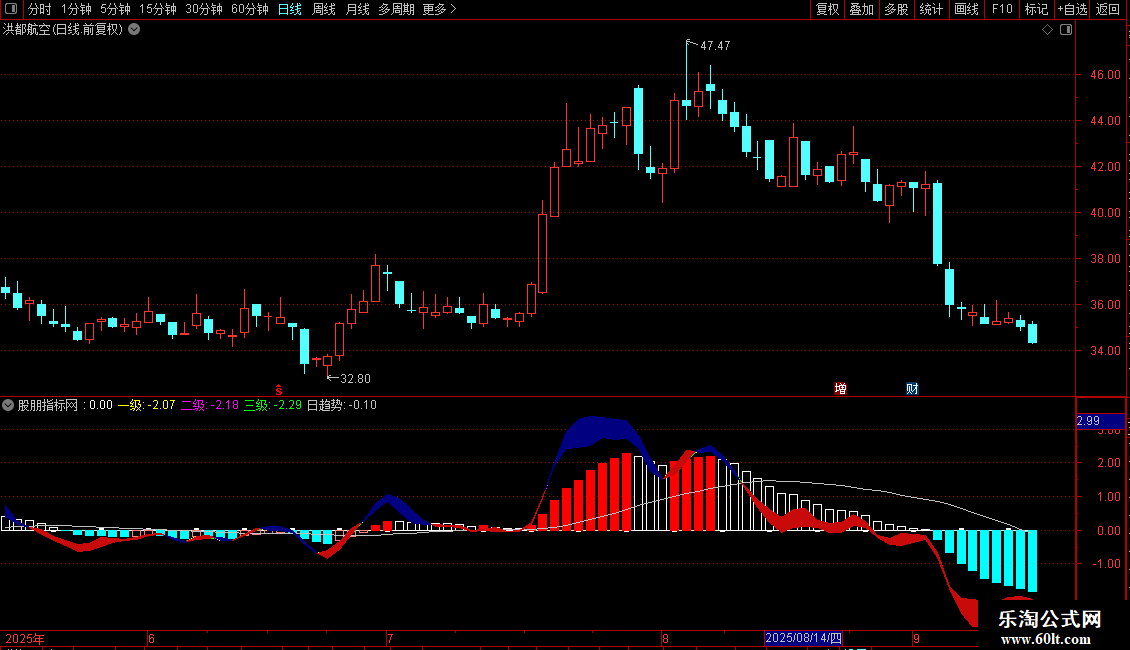The image size is (1130, 650).
Task: Click the 46.00 price axis label
Action: 1105,74
